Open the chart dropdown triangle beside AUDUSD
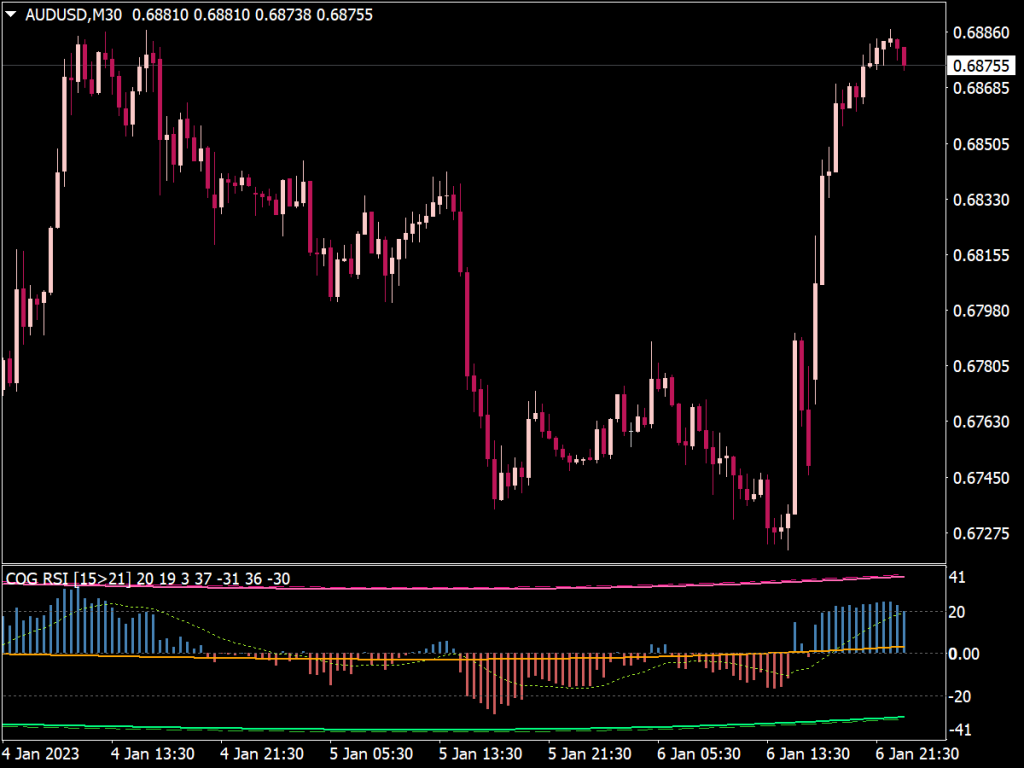Image resolution: width=1024 pixels, height=768 pixels. tap(10, 14)
